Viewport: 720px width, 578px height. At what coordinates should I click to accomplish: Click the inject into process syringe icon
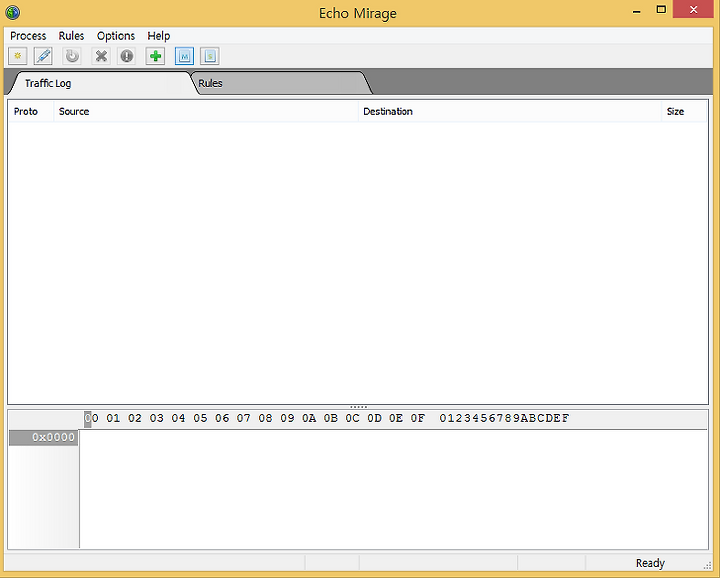click(x=43, y=56)
